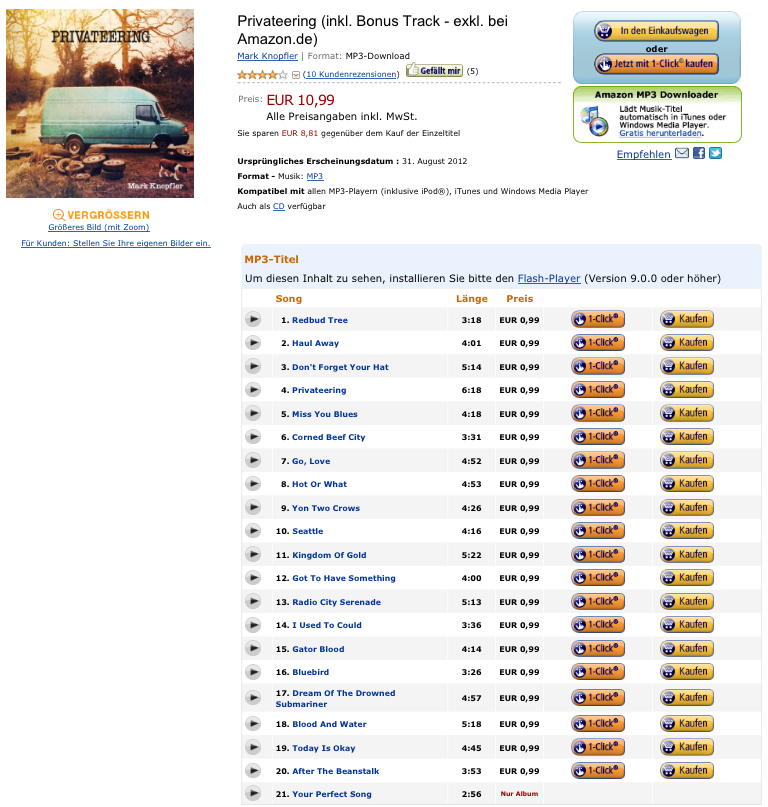768x807 pixels.
Task: Play preview of Yon Two Crows
Action: (x=253, y=507)
